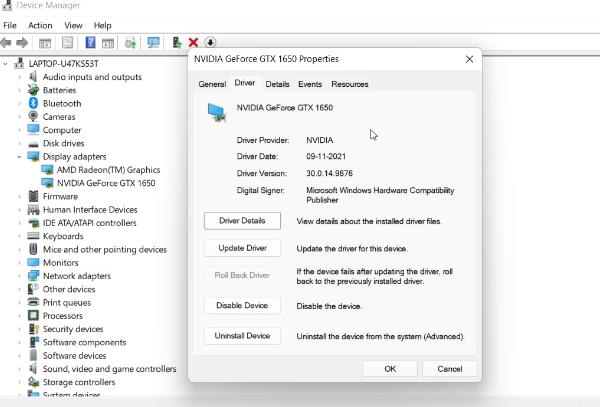Click the Security devices category icon
600x407 pixels.
tap(34, 329)
